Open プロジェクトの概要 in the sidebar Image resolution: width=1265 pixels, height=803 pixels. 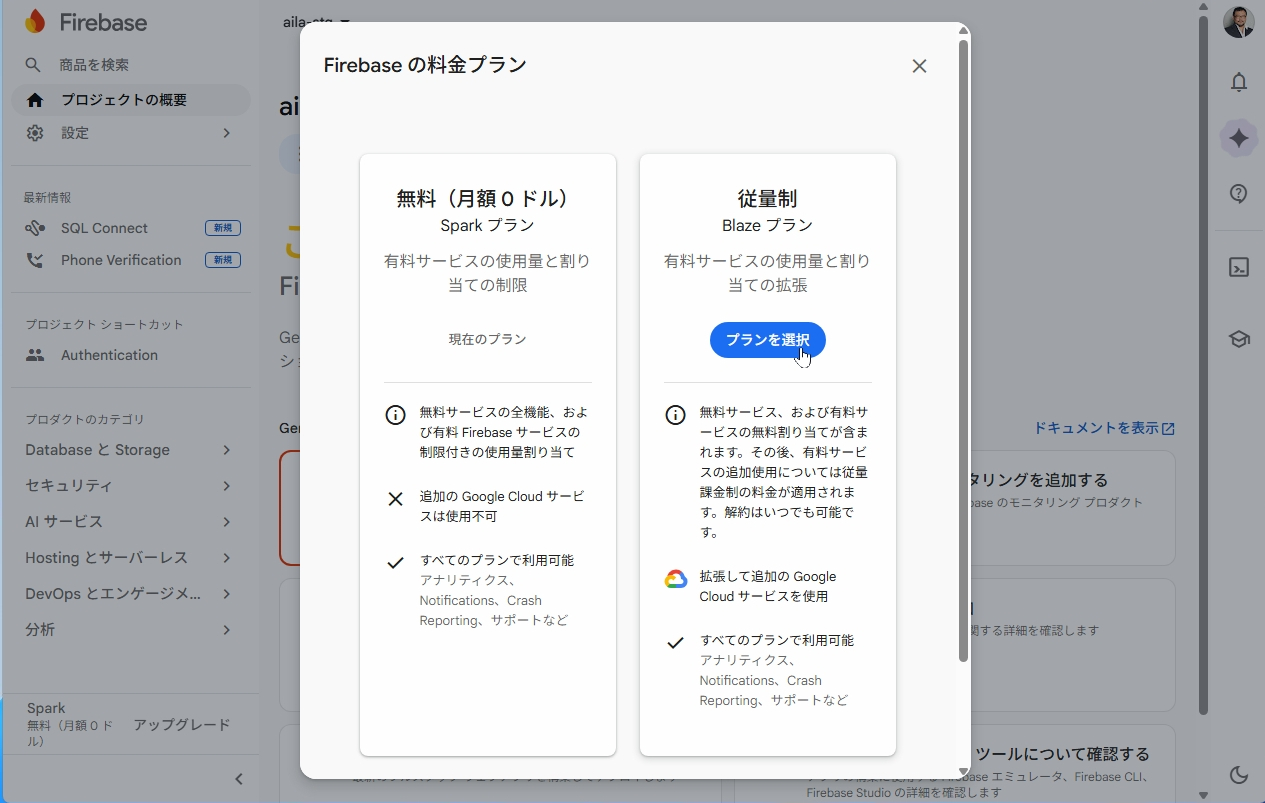(x=131, y=100)
